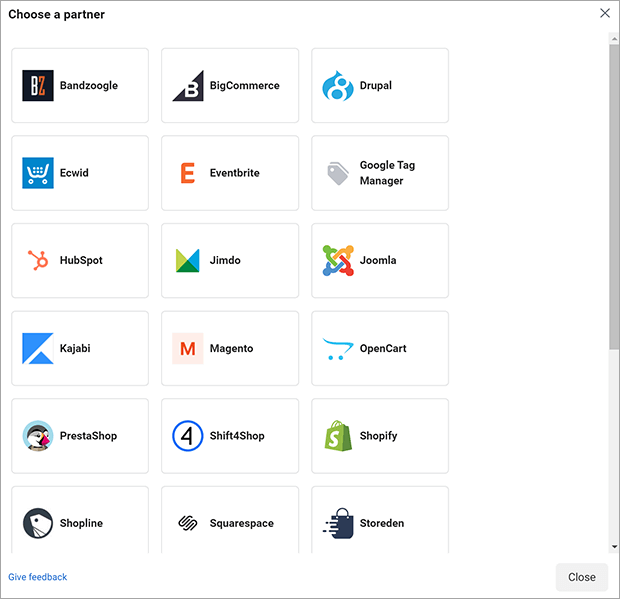This screenshot has height=599, width=620.
Task: Click the Shift4Shop circled 4 logo
Action: click(188, 436)
